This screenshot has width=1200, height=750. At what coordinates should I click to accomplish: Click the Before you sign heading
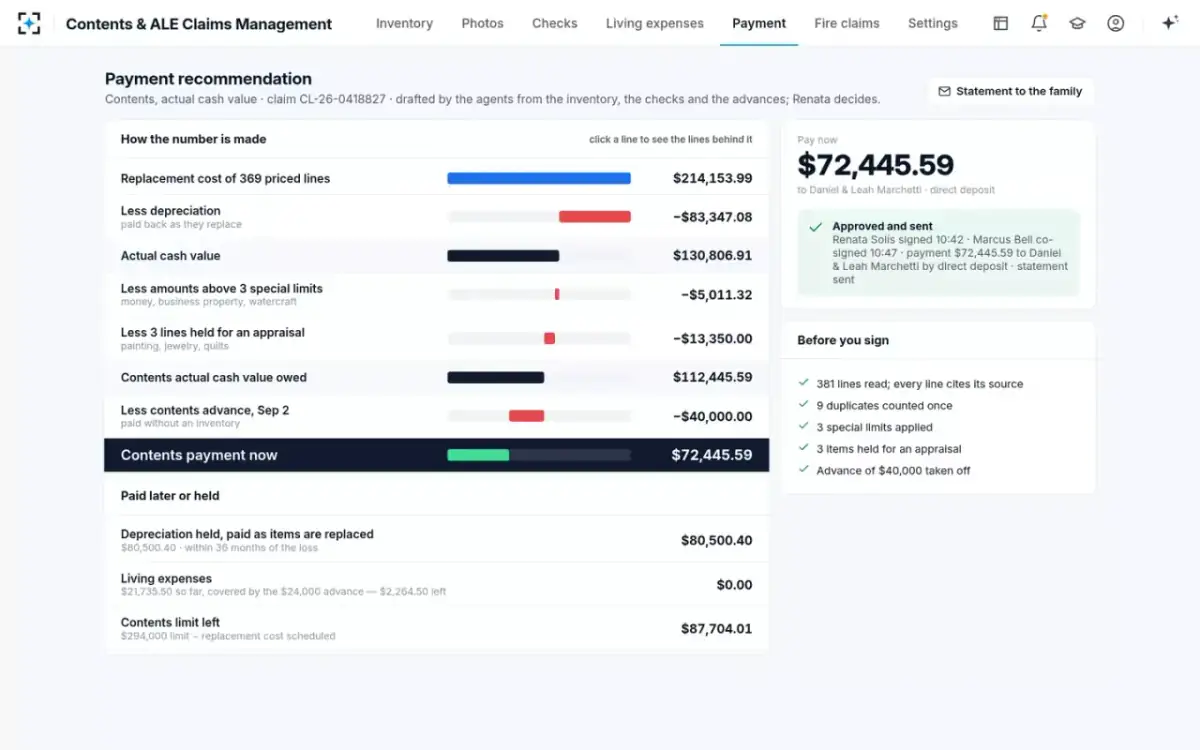point(843,340)
